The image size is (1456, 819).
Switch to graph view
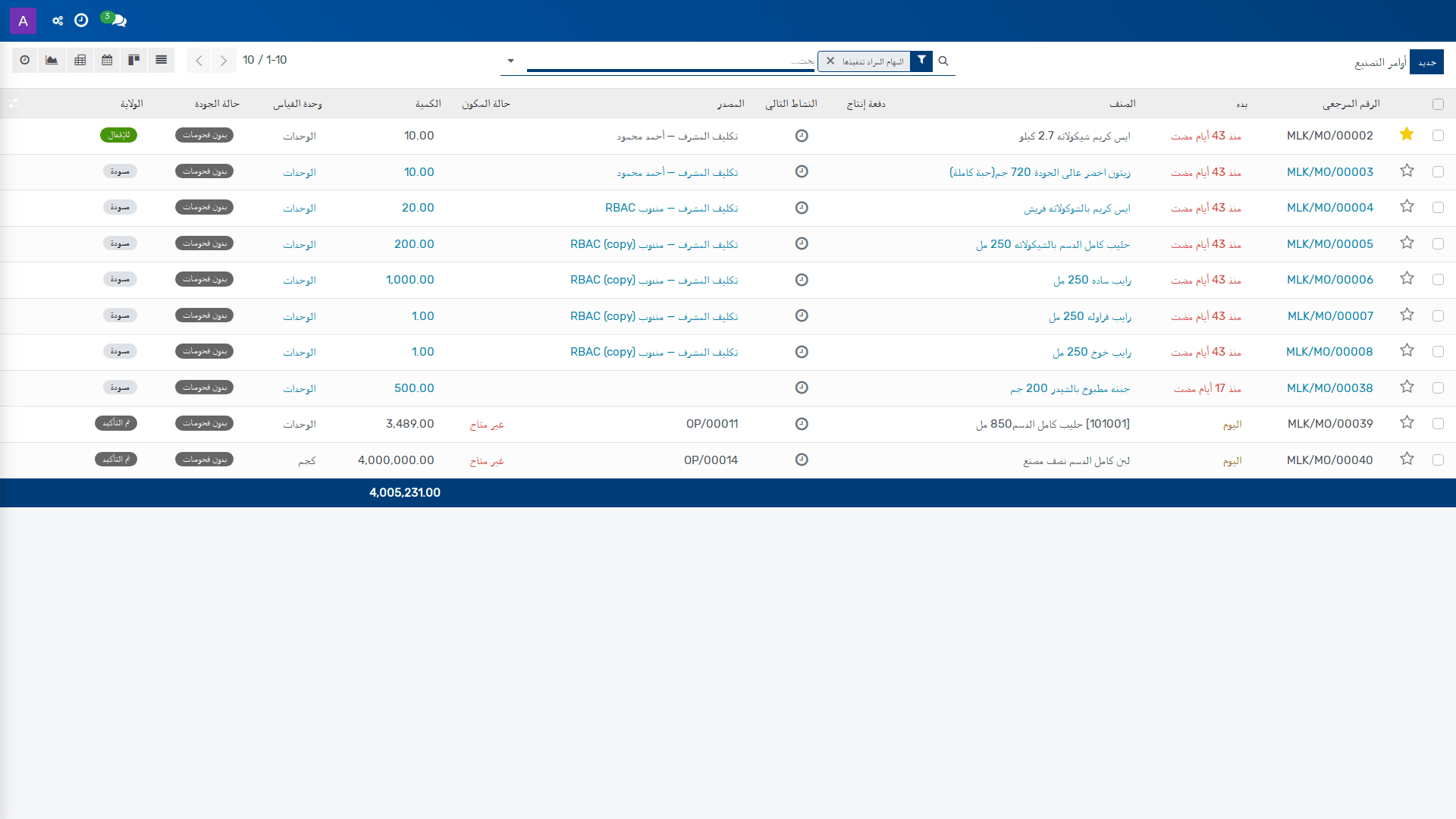click(x=52, y=60)
